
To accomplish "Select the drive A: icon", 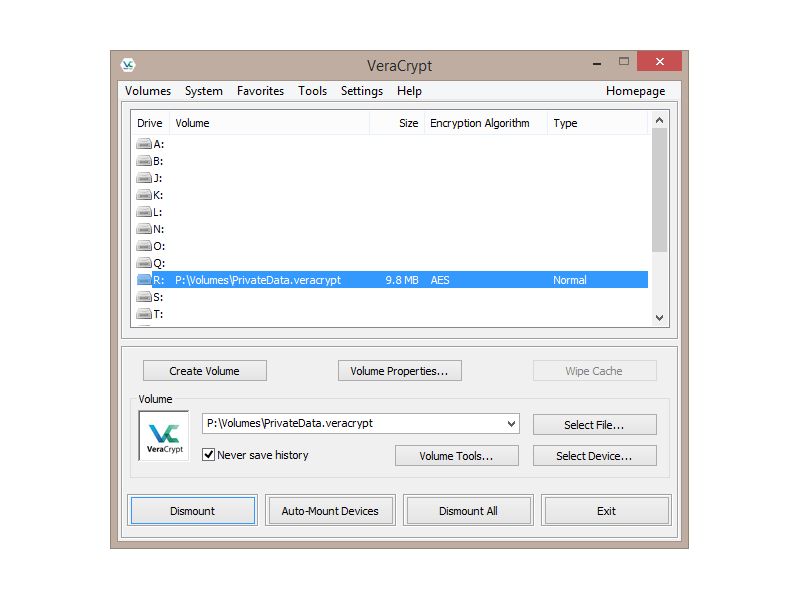I will click(144, 144).
